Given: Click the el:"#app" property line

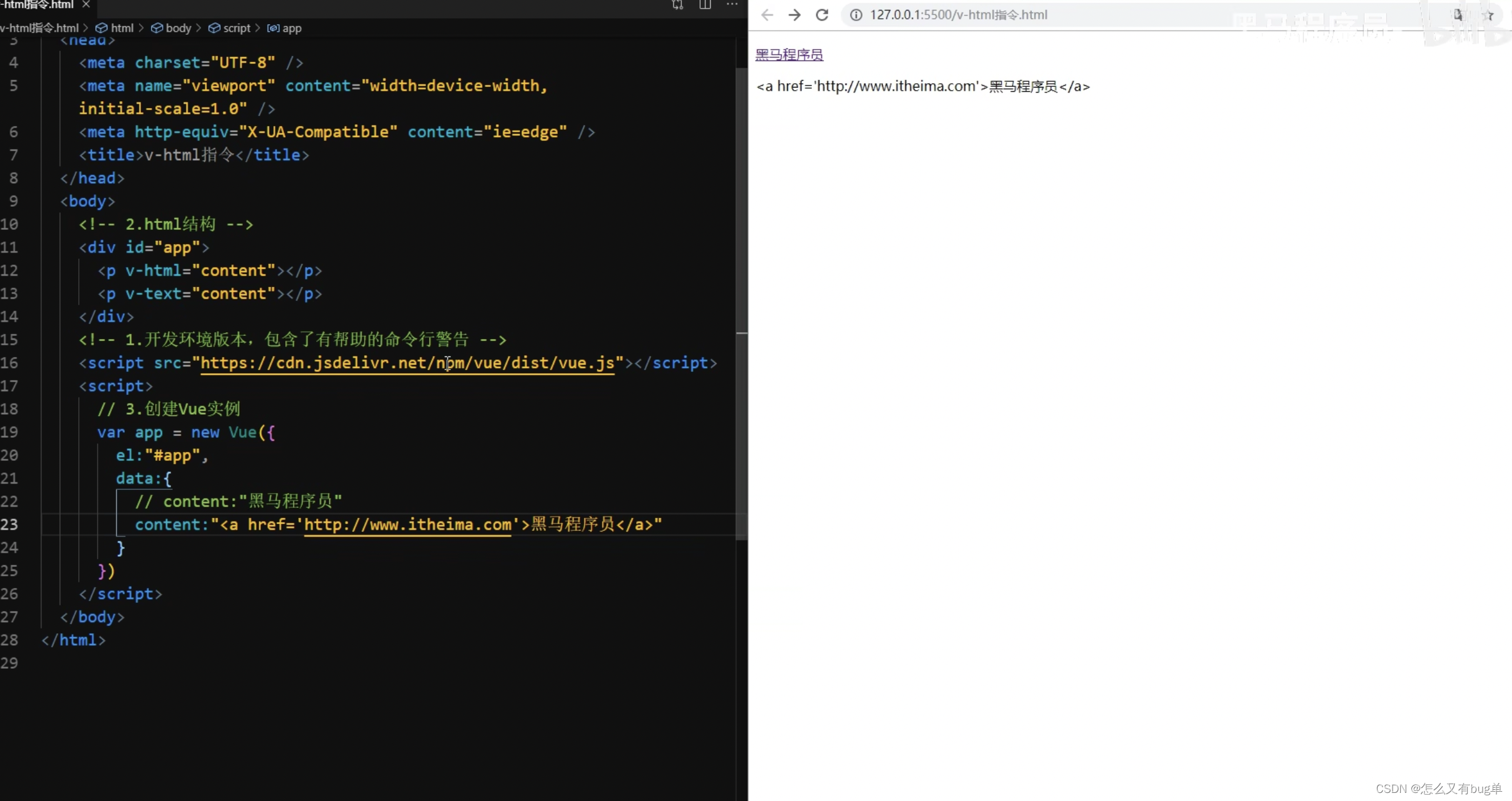Looking at the screenshot, I should click(162, 455).
